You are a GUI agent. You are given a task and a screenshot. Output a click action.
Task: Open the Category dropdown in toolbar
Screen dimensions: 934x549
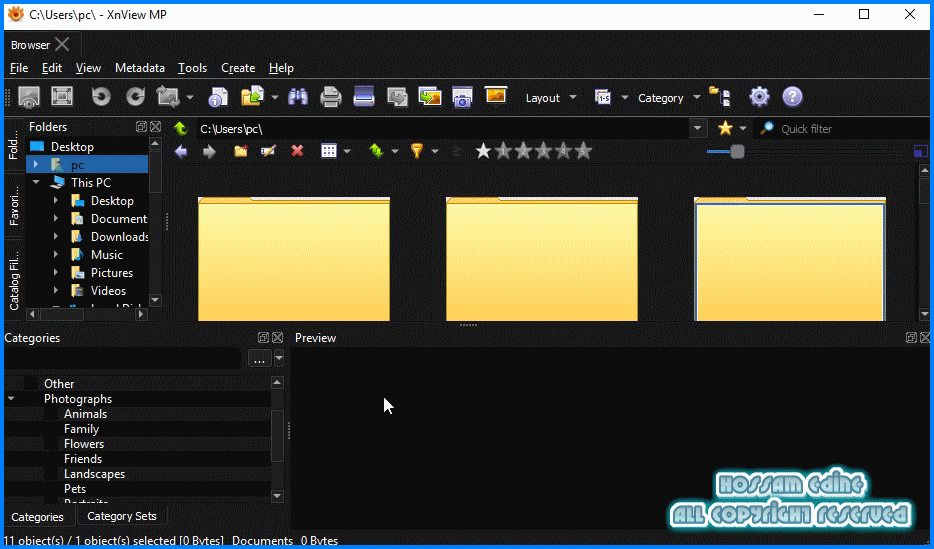[669, 98]
